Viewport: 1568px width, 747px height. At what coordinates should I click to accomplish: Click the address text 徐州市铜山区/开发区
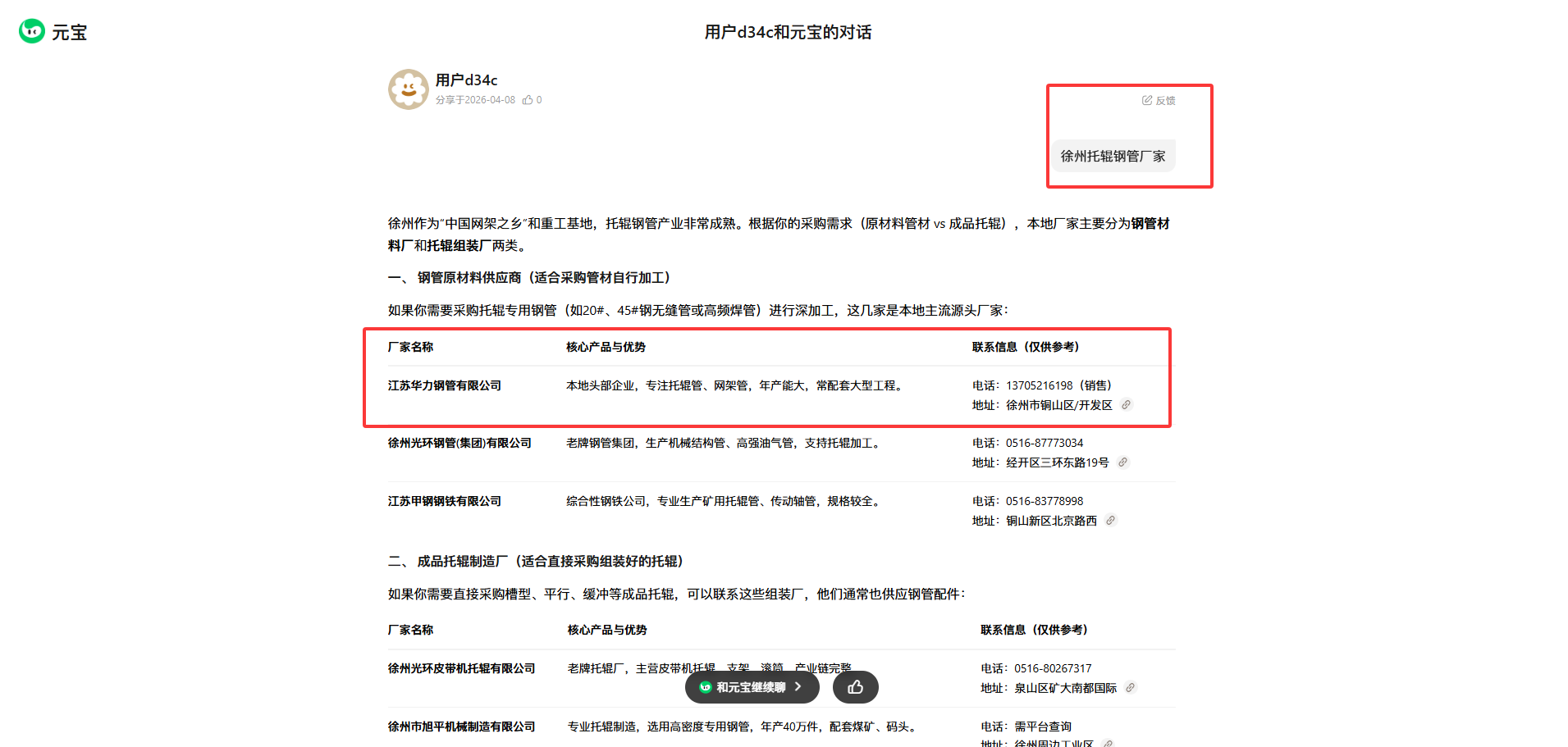coord(1059,405)
